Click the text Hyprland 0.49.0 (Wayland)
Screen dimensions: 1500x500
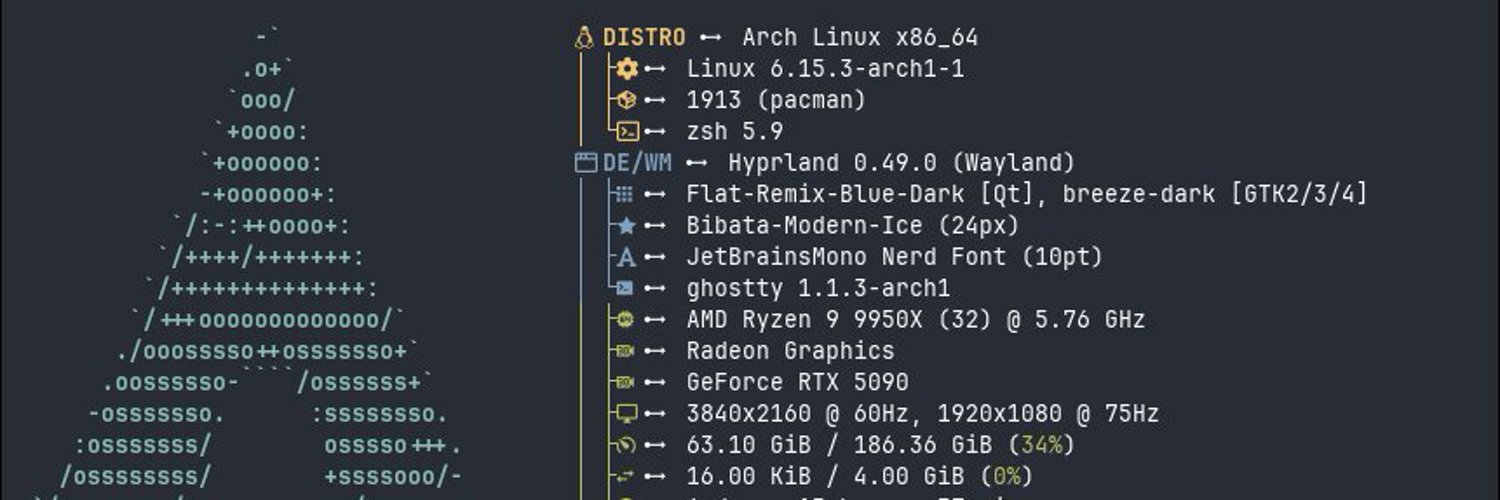coord(902,163)
